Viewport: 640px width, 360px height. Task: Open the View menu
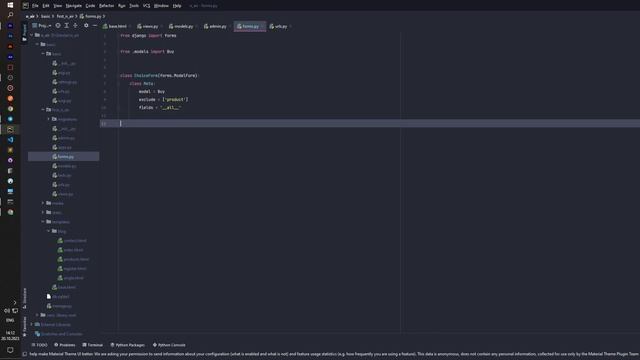pos(58,6)
